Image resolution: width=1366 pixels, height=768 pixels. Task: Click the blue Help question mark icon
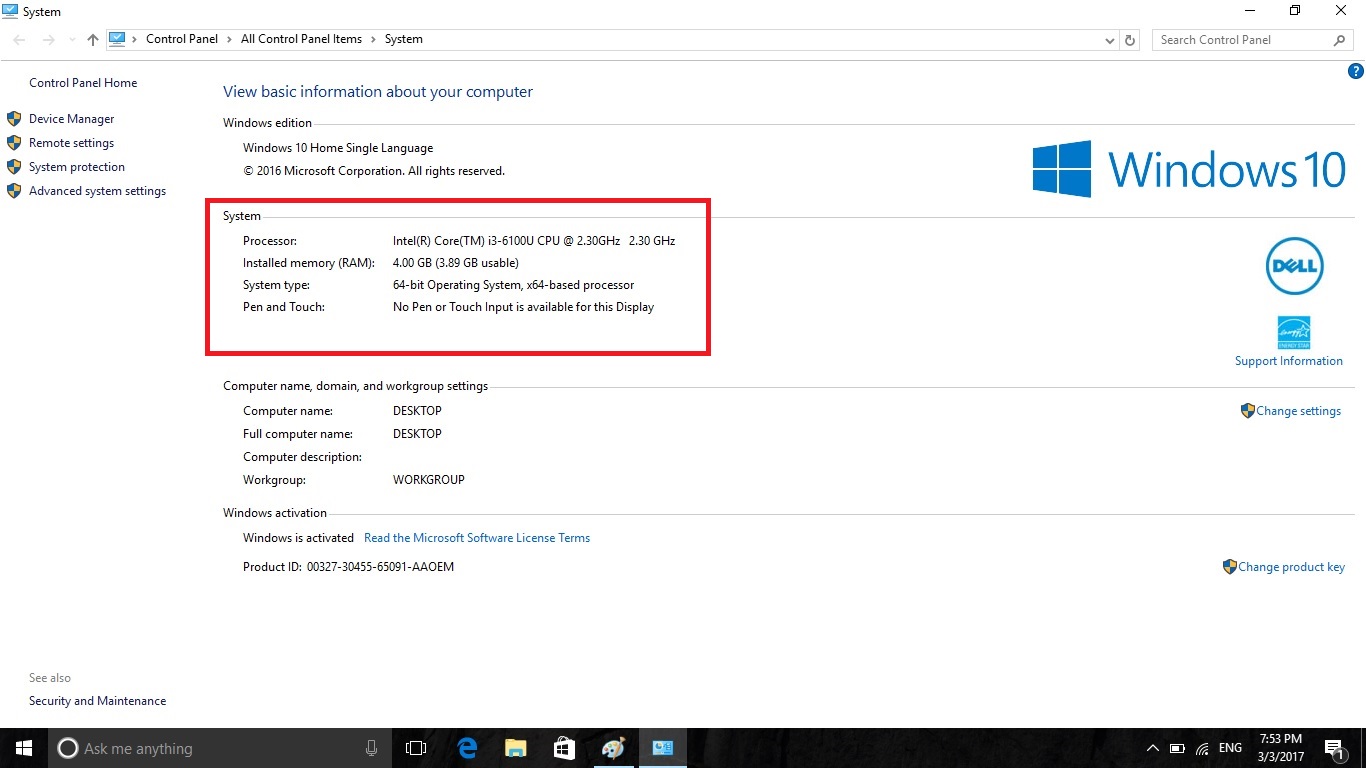(x=1356, y=71)
